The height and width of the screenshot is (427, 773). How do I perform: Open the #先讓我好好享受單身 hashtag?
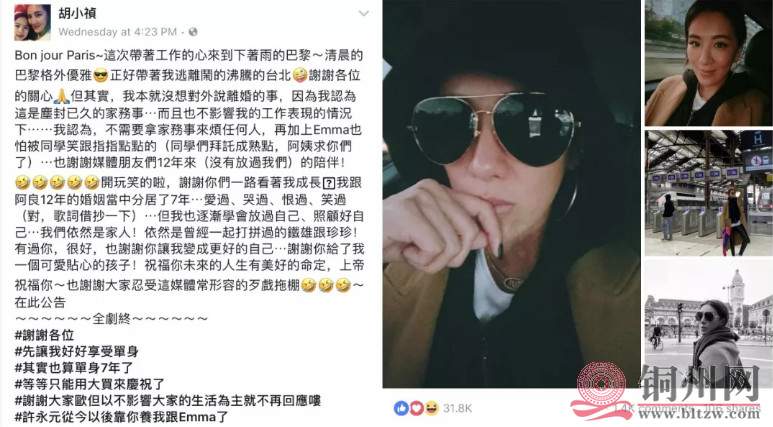pyautogui.click(x=76, y=352)
